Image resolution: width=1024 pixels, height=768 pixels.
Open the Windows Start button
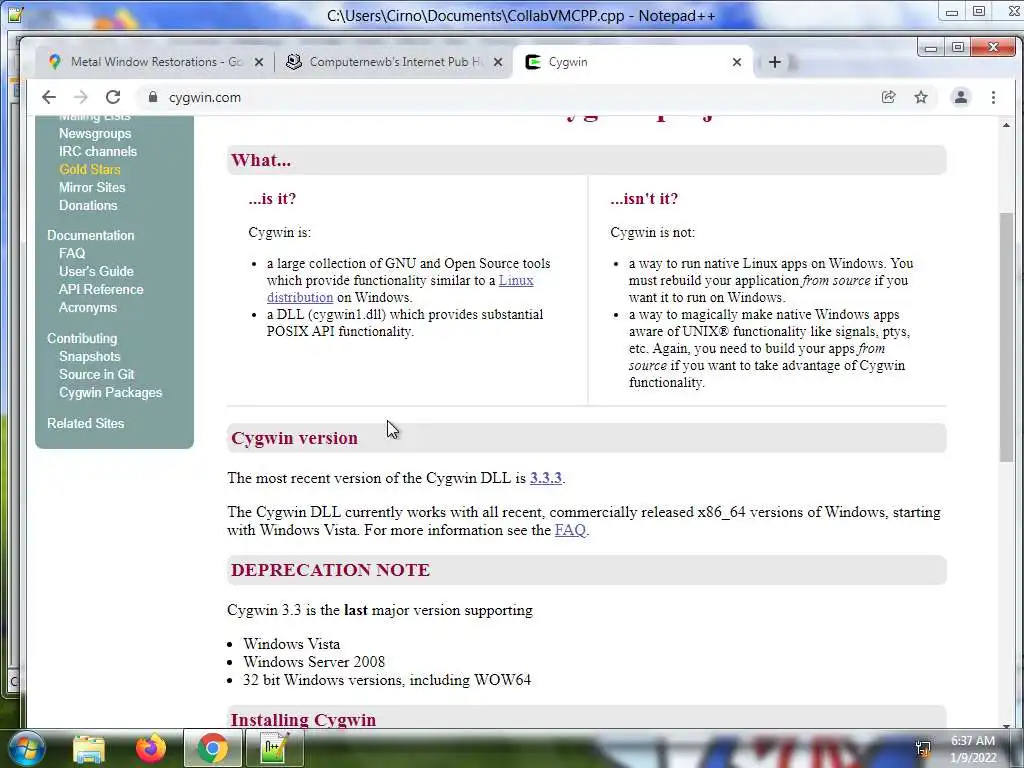point(25,748)
